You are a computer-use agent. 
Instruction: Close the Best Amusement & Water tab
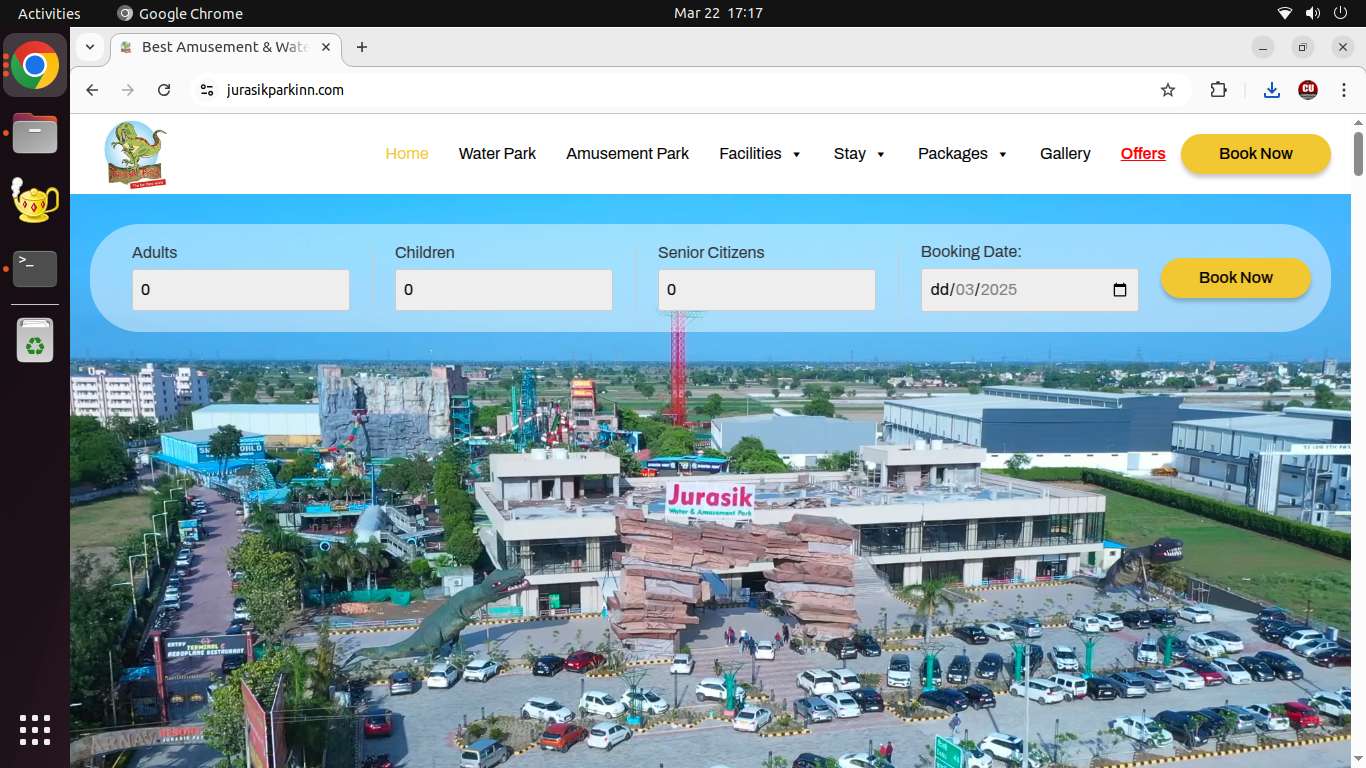click(x=326, y=47)
